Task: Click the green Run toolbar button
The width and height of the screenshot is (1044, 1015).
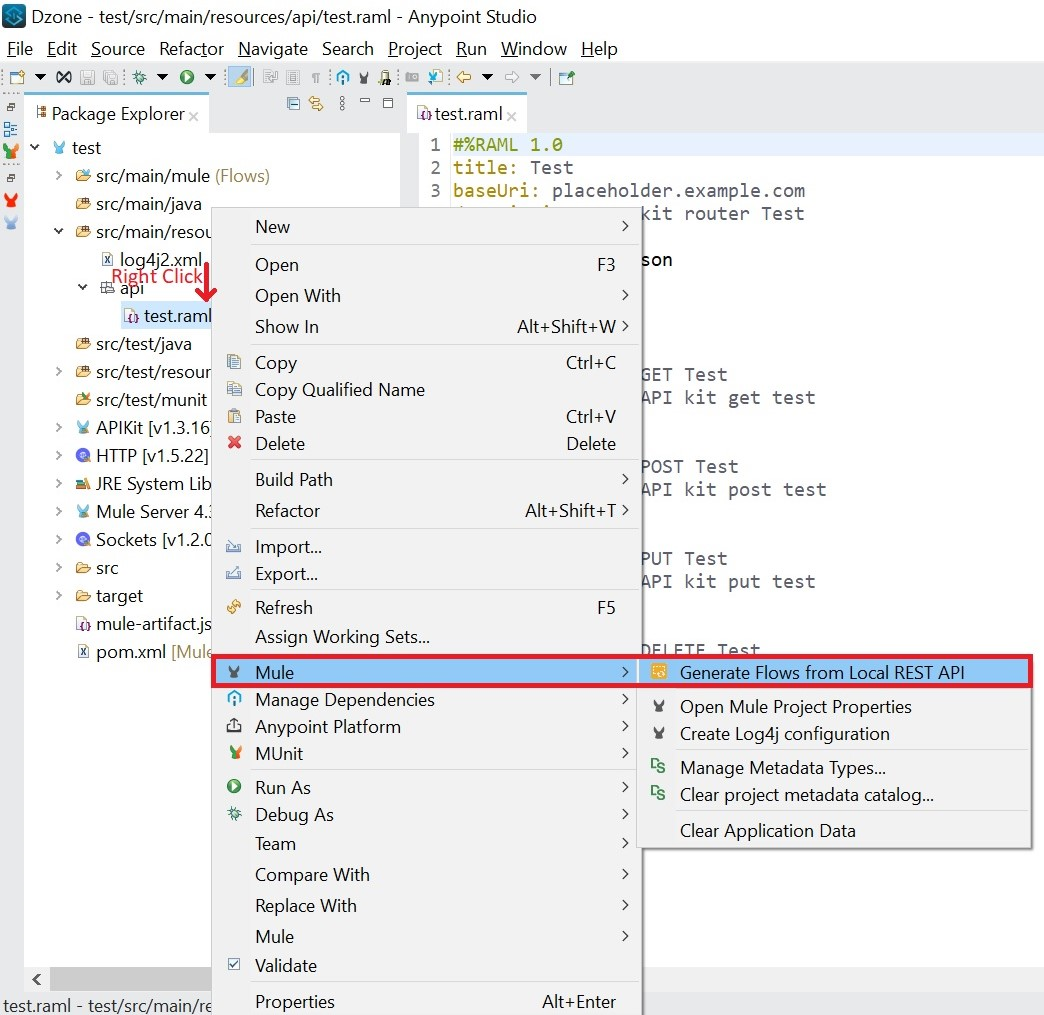Action: (x=187, y=77)
